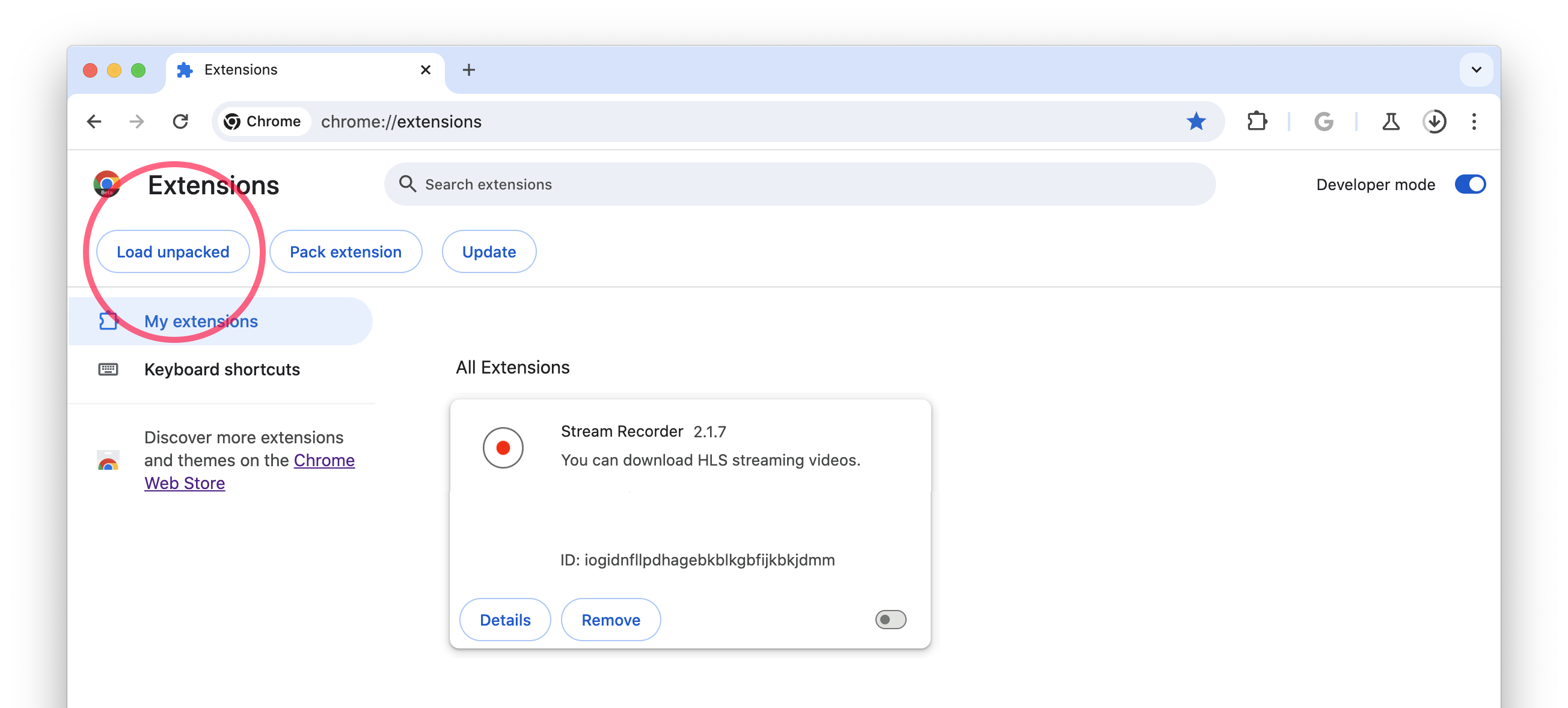Click the Stream Recorder extension ID text
1568x708 pixels.
697,559
